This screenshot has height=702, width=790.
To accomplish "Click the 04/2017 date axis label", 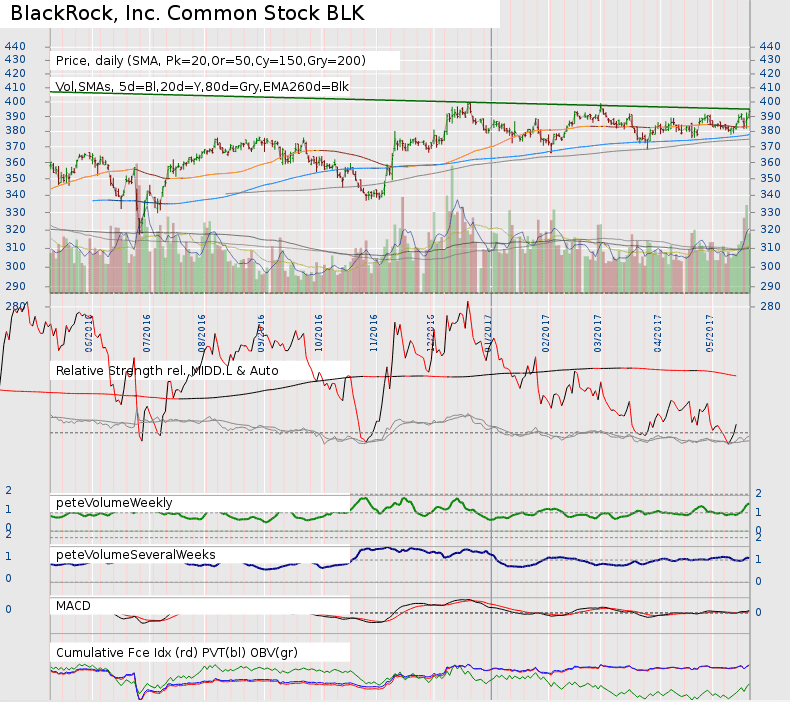I will (x=657, y=334).
